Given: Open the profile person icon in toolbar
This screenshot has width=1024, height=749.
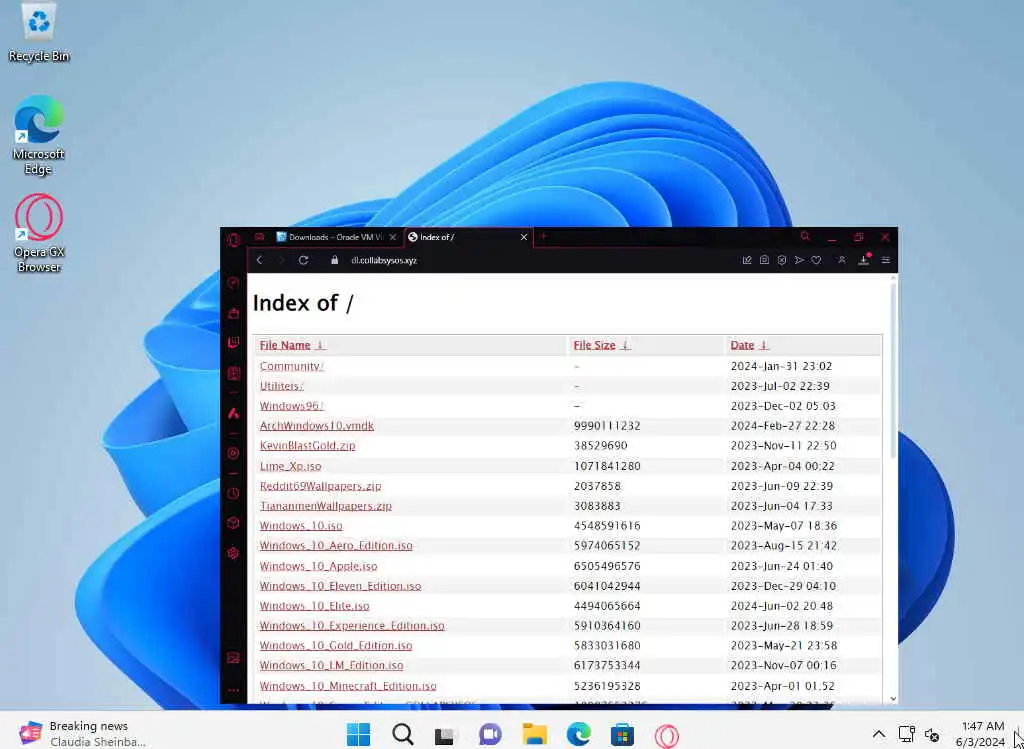Looking at the screenshot, I should (842, 260).
